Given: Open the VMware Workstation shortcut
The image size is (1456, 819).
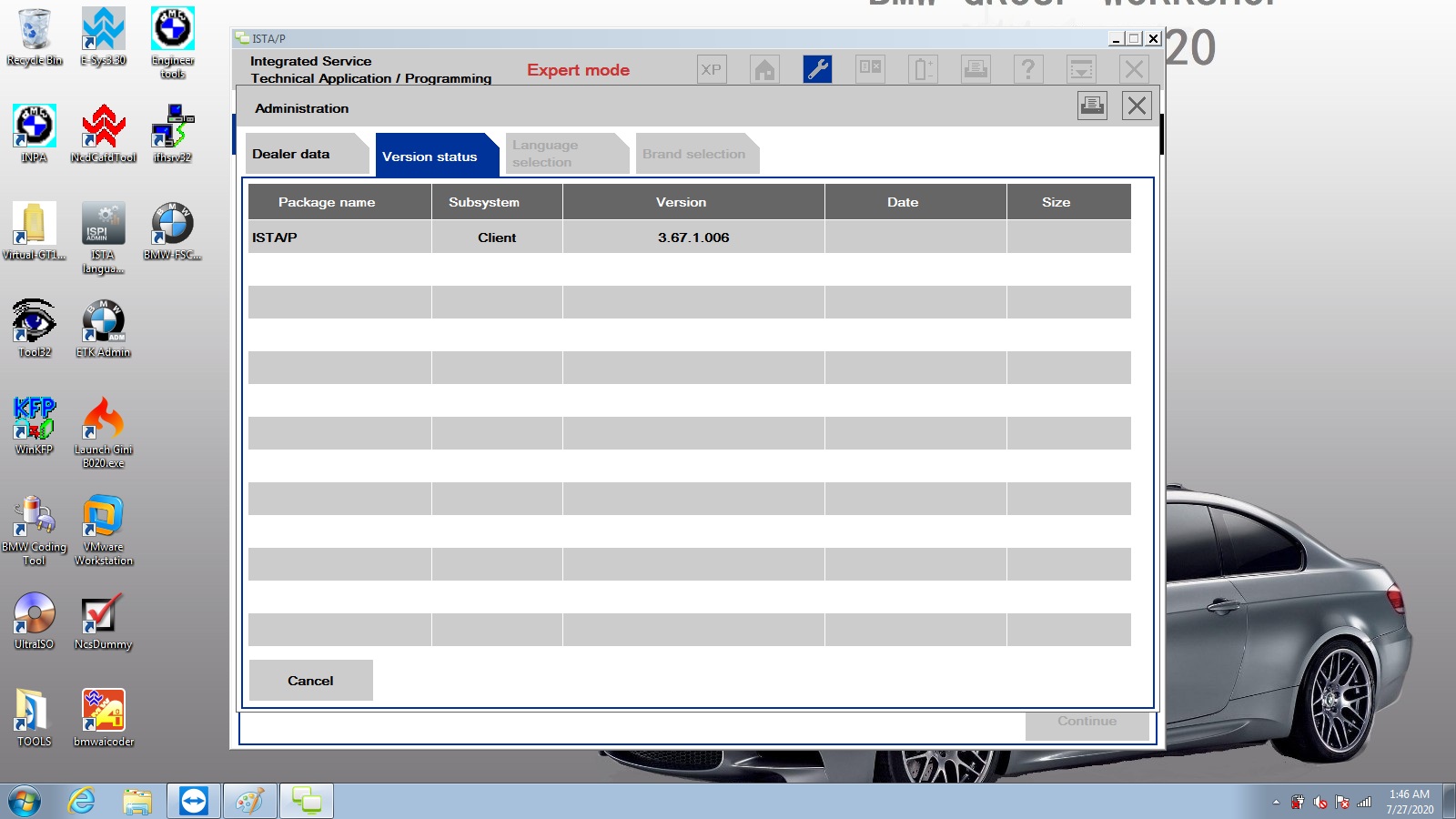Looking at the screenshot, I should (103, 530).
